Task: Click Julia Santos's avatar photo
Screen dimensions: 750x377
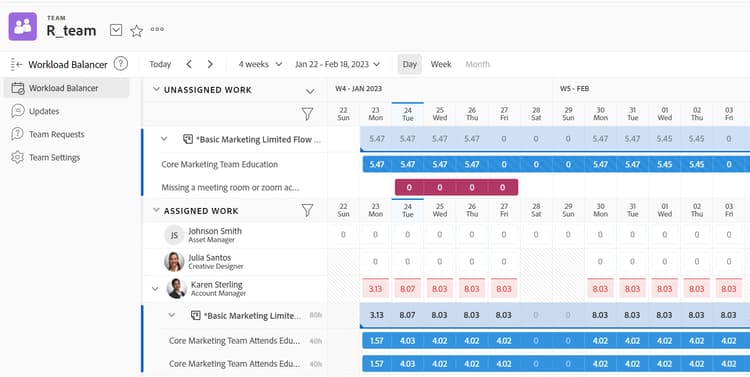Action: [x=174, y=262]
